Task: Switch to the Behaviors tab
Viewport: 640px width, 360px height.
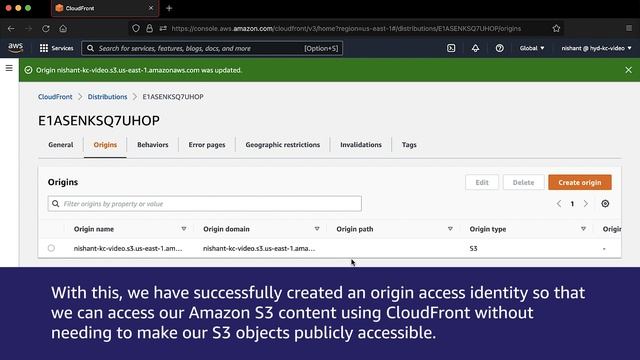Action: [153, 145]
